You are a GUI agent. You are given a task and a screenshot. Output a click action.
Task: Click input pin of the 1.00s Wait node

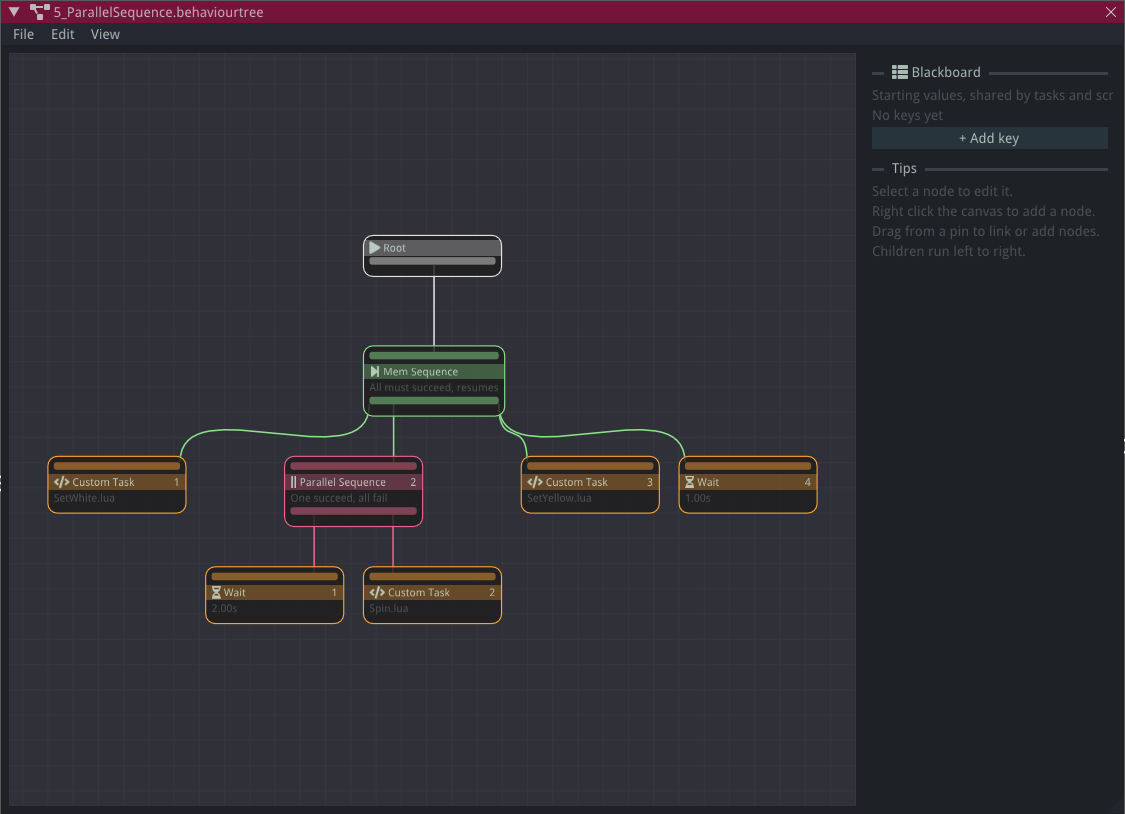pos(748,466)
